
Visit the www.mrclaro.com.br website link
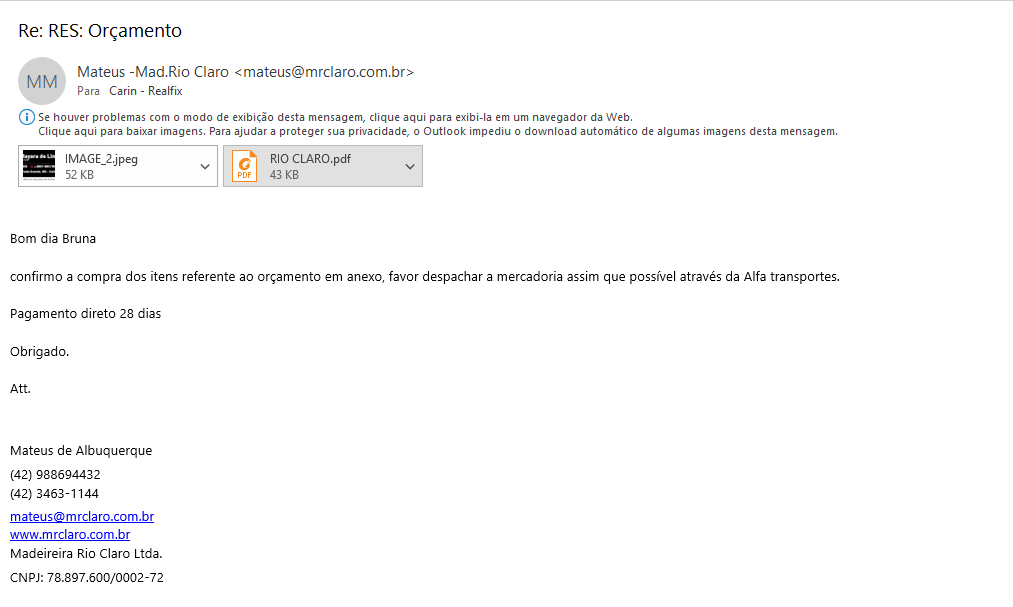tap(70, 535)
